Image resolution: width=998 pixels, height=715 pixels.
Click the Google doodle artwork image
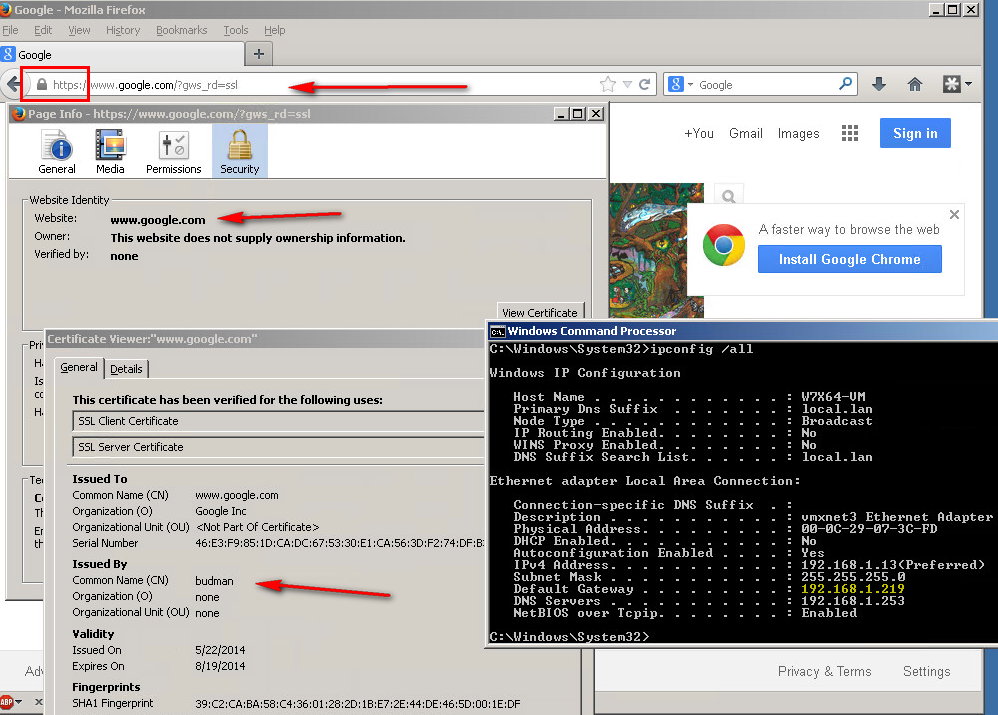656,250
